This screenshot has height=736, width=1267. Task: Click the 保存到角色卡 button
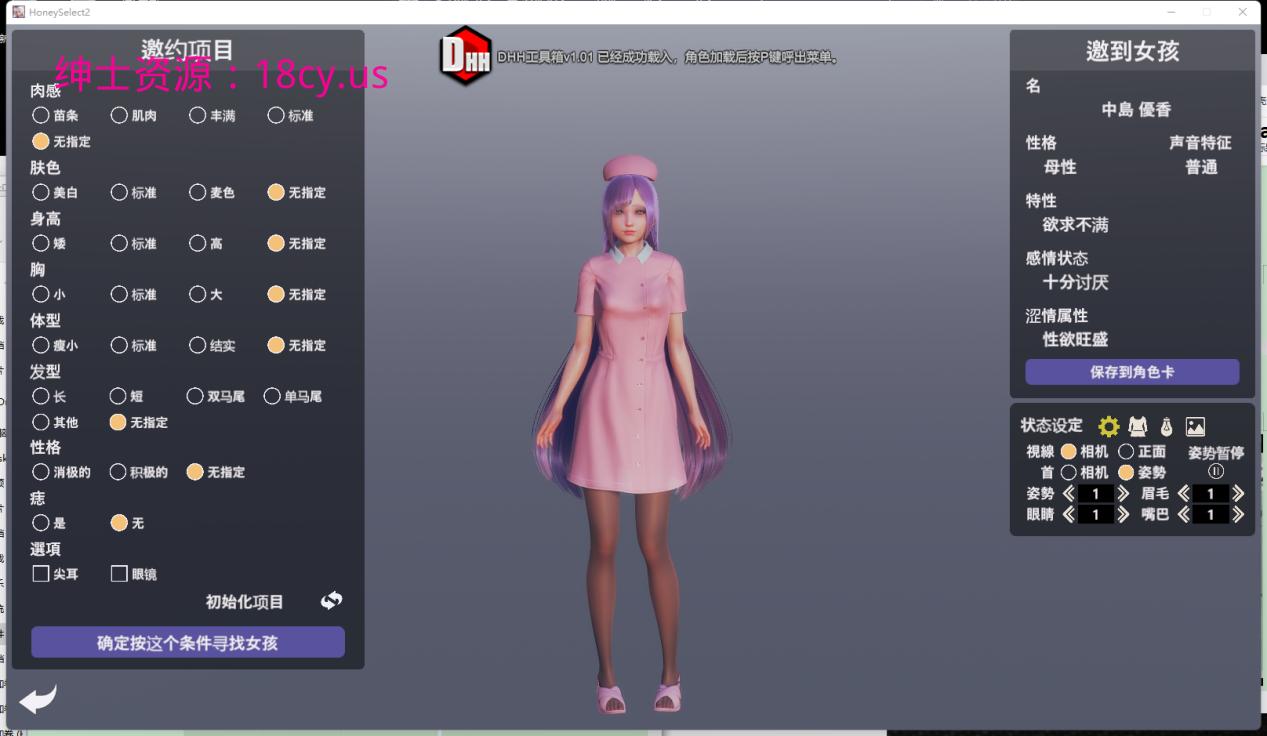coord(1132,372)
